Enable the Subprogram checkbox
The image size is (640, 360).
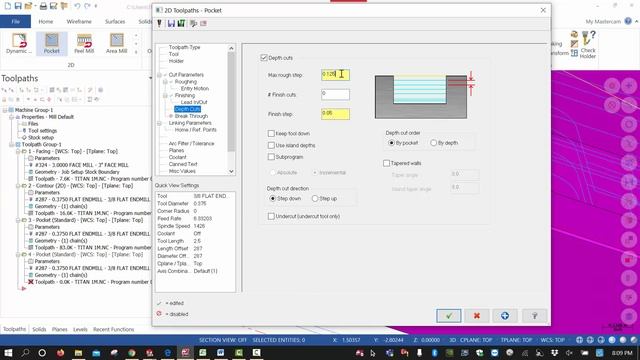pyautogui.click(x=271, y=157)
